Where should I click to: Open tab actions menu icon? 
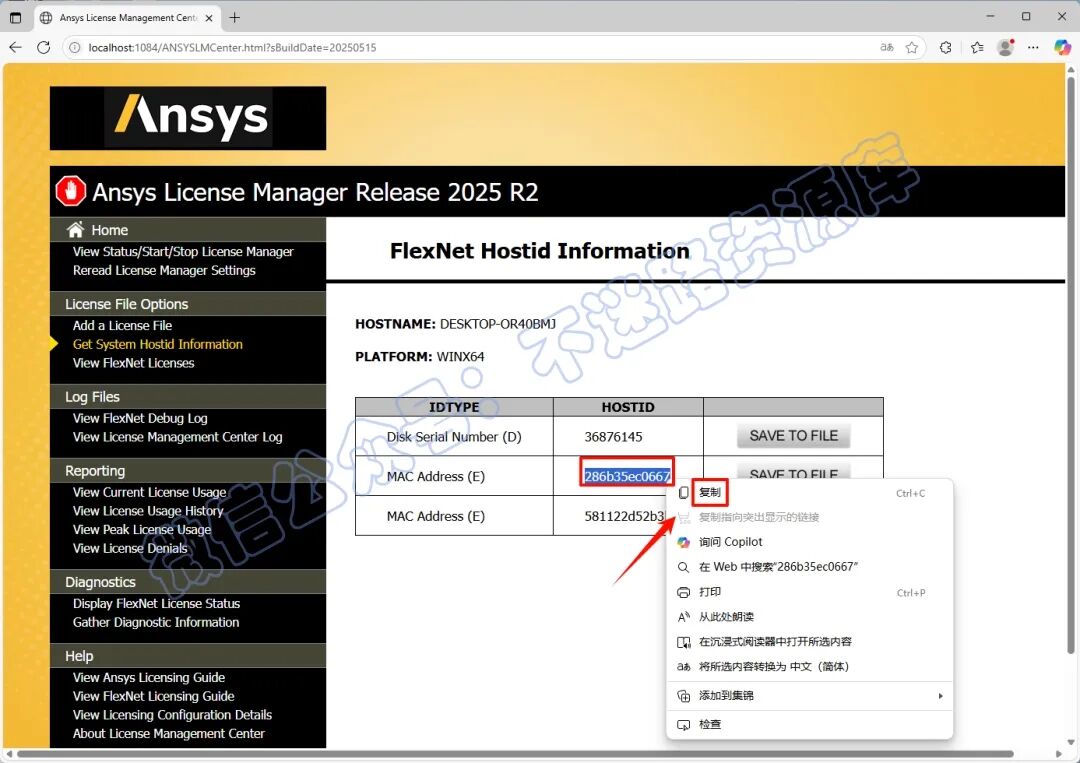pos(15,18)
